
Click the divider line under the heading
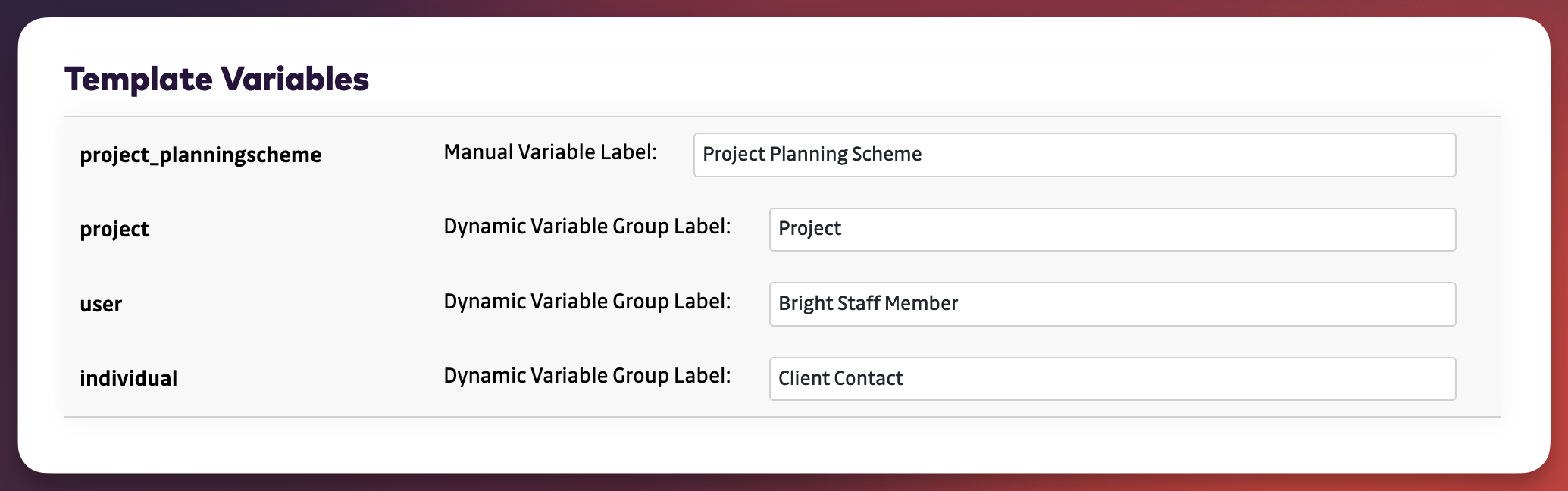click(782, 117)
